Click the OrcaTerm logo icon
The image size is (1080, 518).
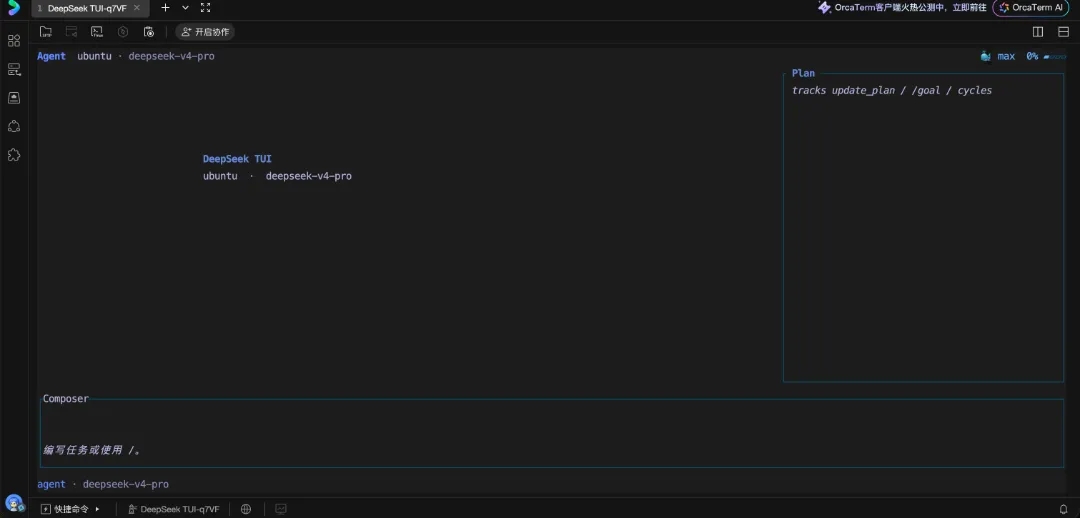click(x=14, y=8)
